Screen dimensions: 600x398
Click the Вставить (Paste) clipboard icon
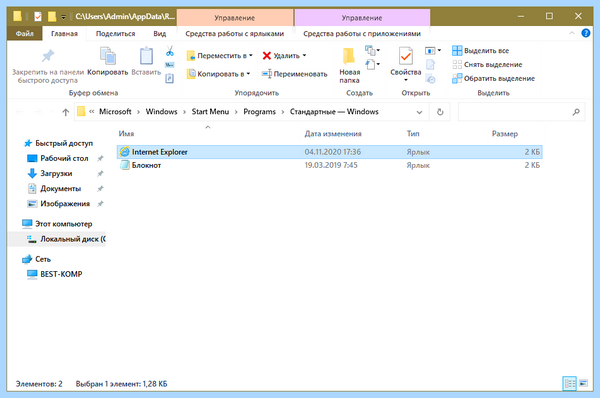pos(146,56)
